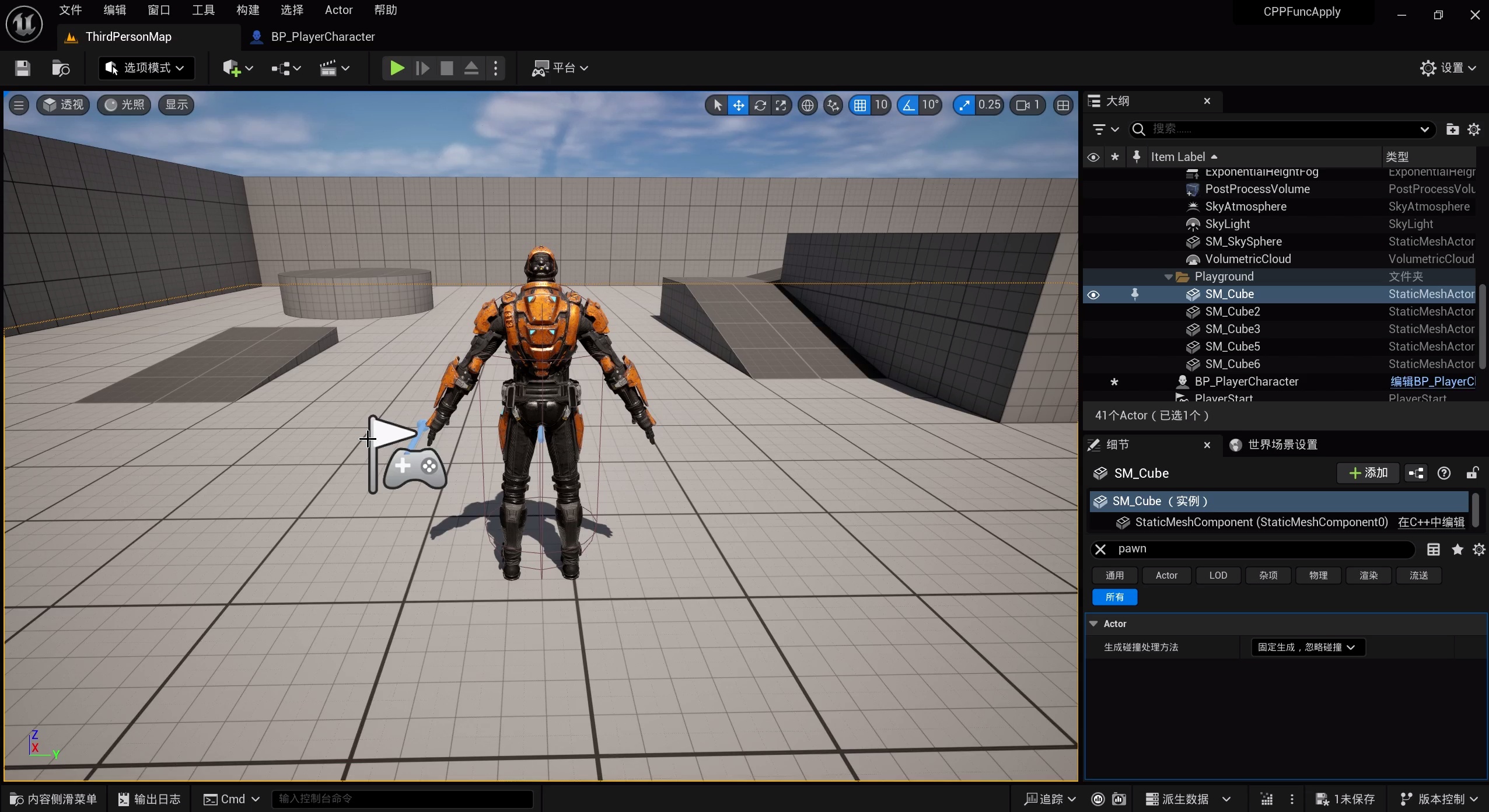The height and width of the screenshot is (812, 1489).
Task: Open grid snap size 10 dropdown
Action: 881,105
